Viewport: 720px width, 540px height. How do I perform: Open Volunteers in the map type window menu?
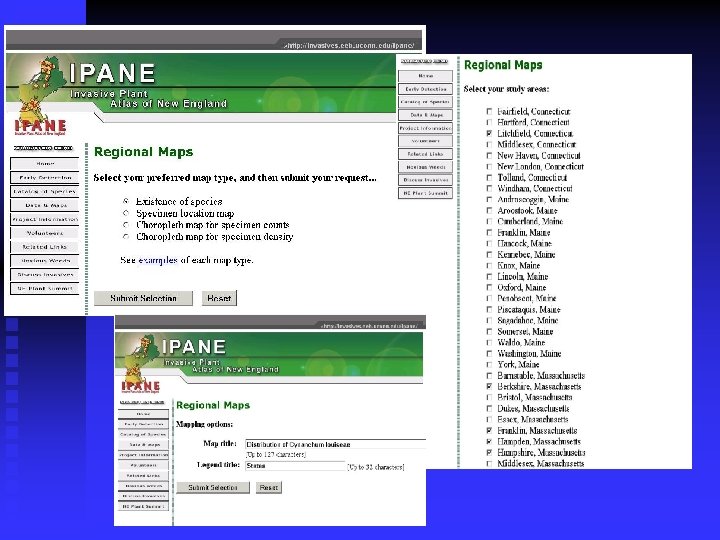point(45,233)
